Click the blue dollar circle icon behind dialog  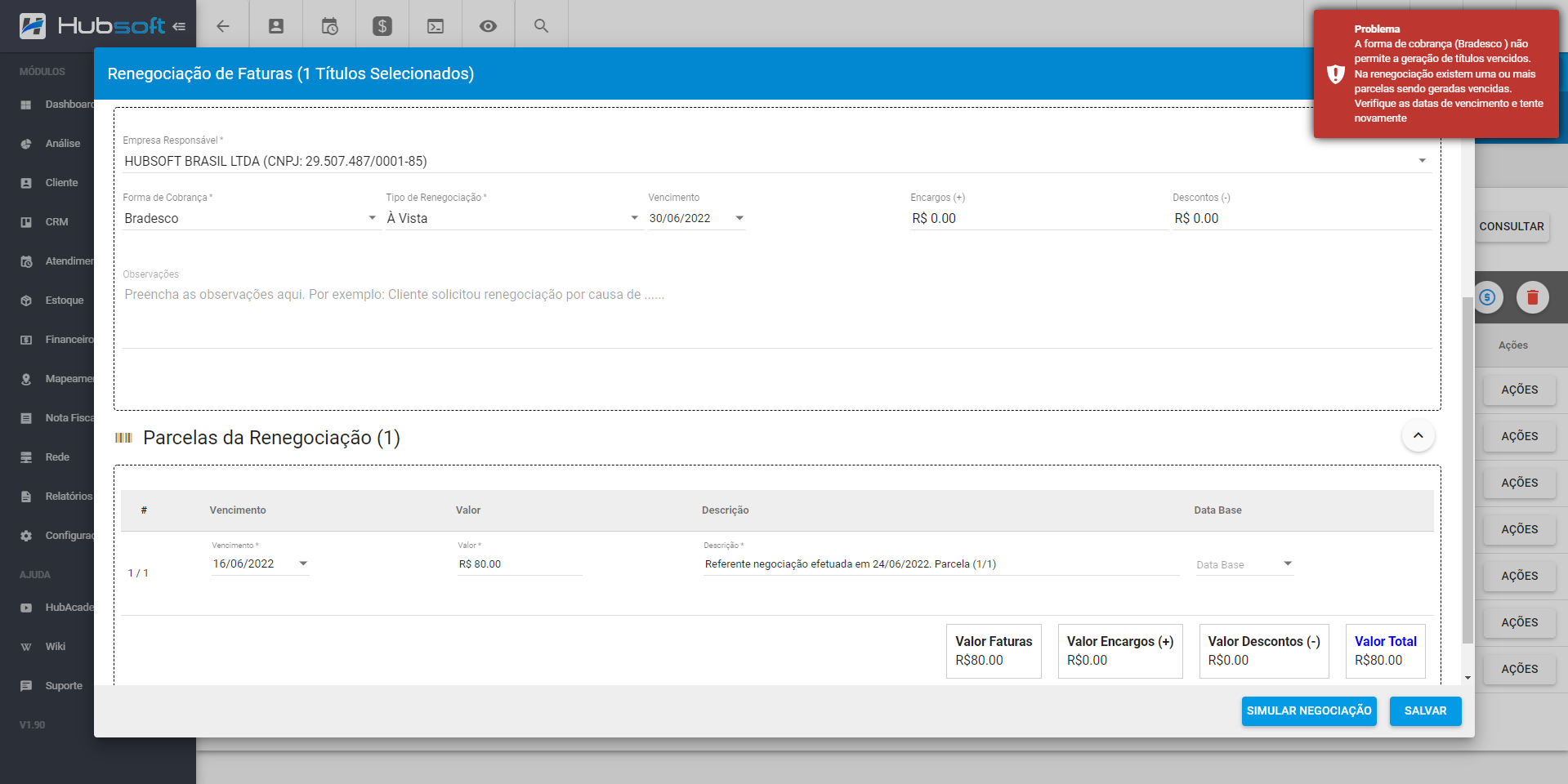1488,297
